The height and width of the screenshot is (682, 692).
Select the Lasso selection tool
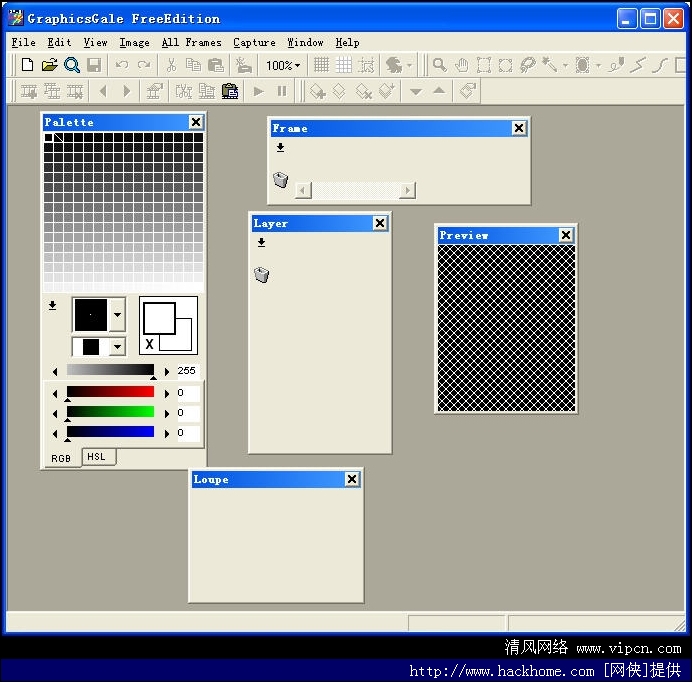(527, 65)
